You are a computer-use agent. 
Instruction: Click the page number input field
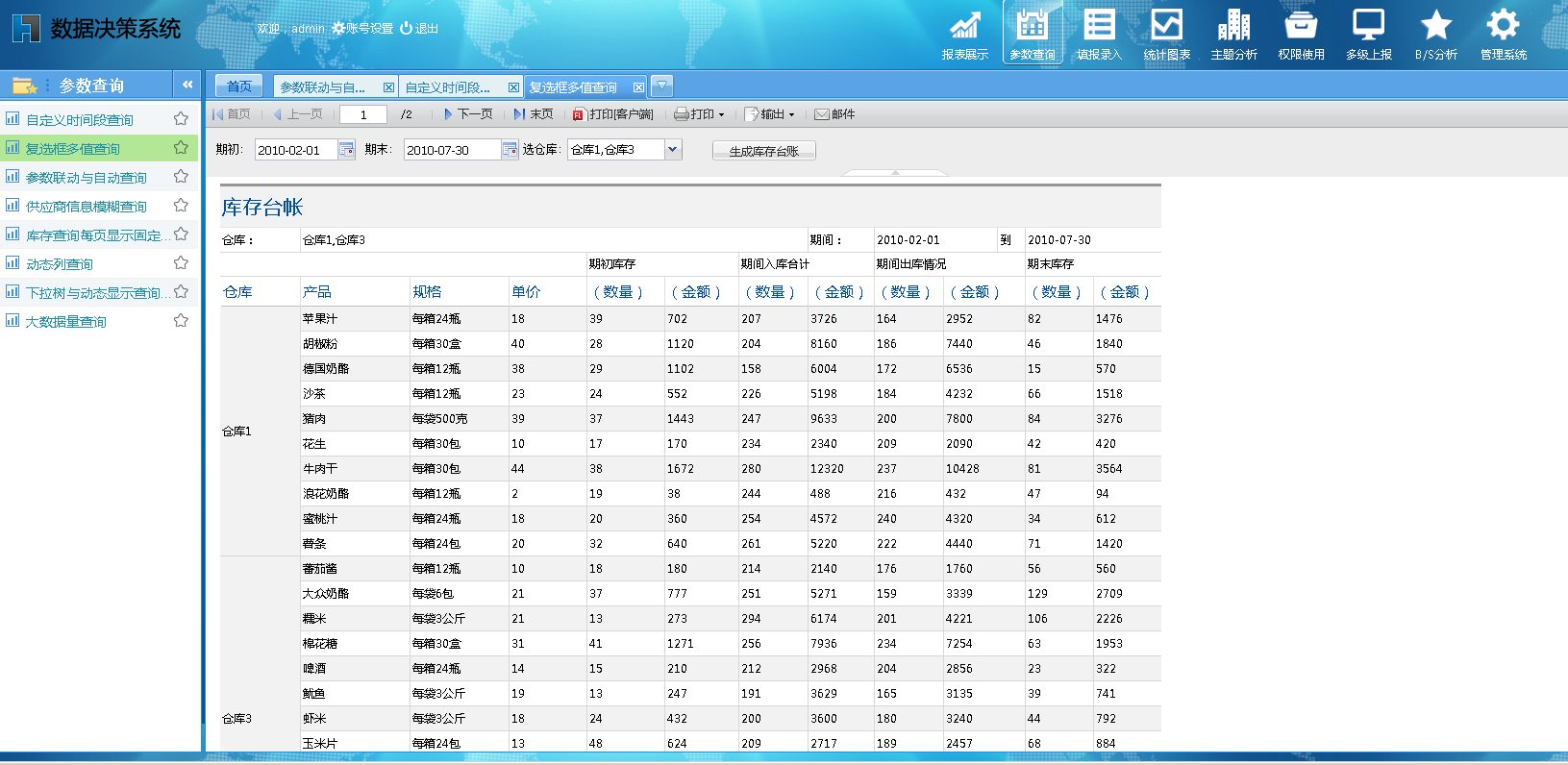click(363, 114)
